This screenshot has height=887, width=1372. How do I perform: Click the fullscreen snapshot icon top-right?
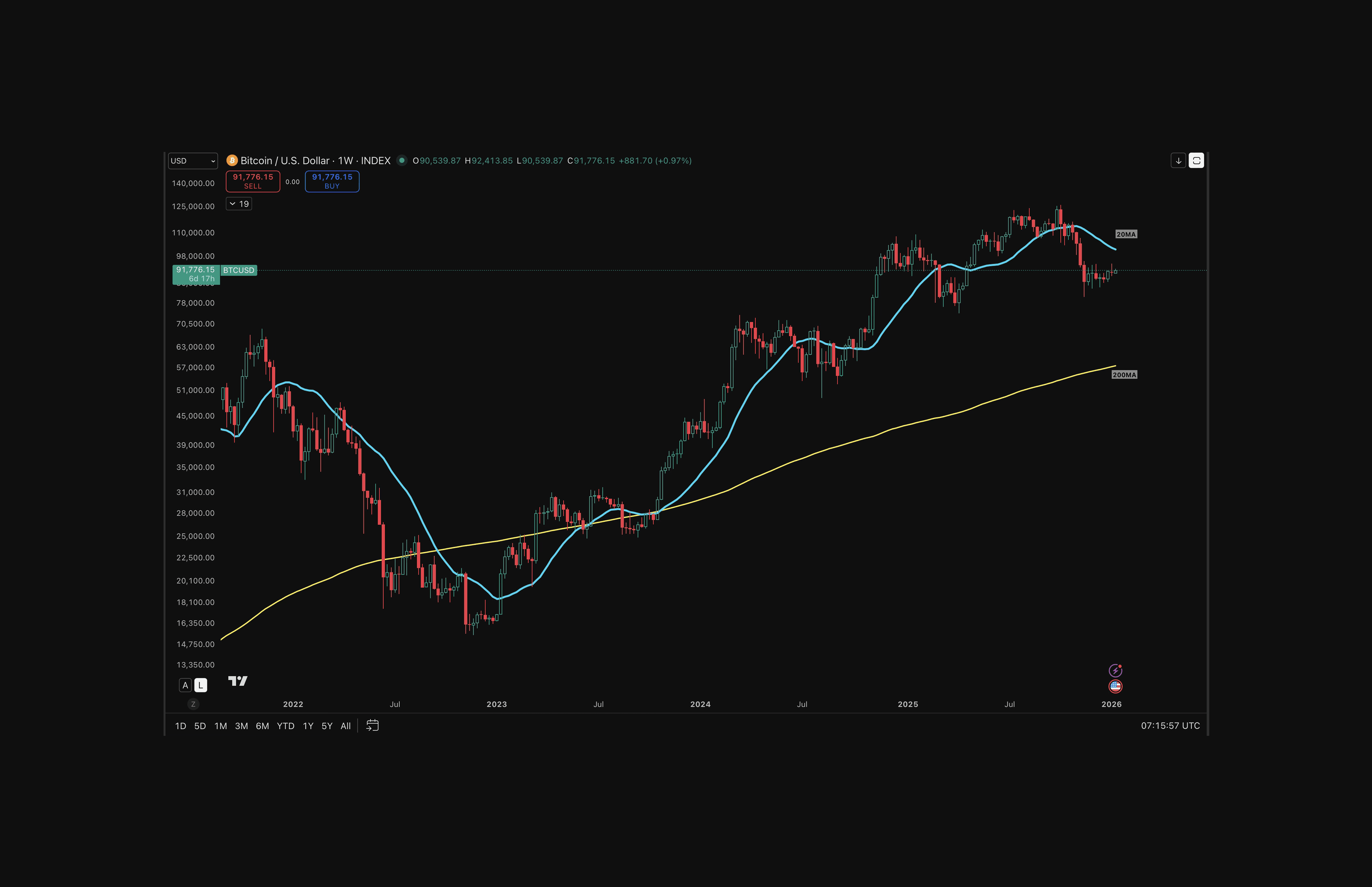coord(1197,161)
